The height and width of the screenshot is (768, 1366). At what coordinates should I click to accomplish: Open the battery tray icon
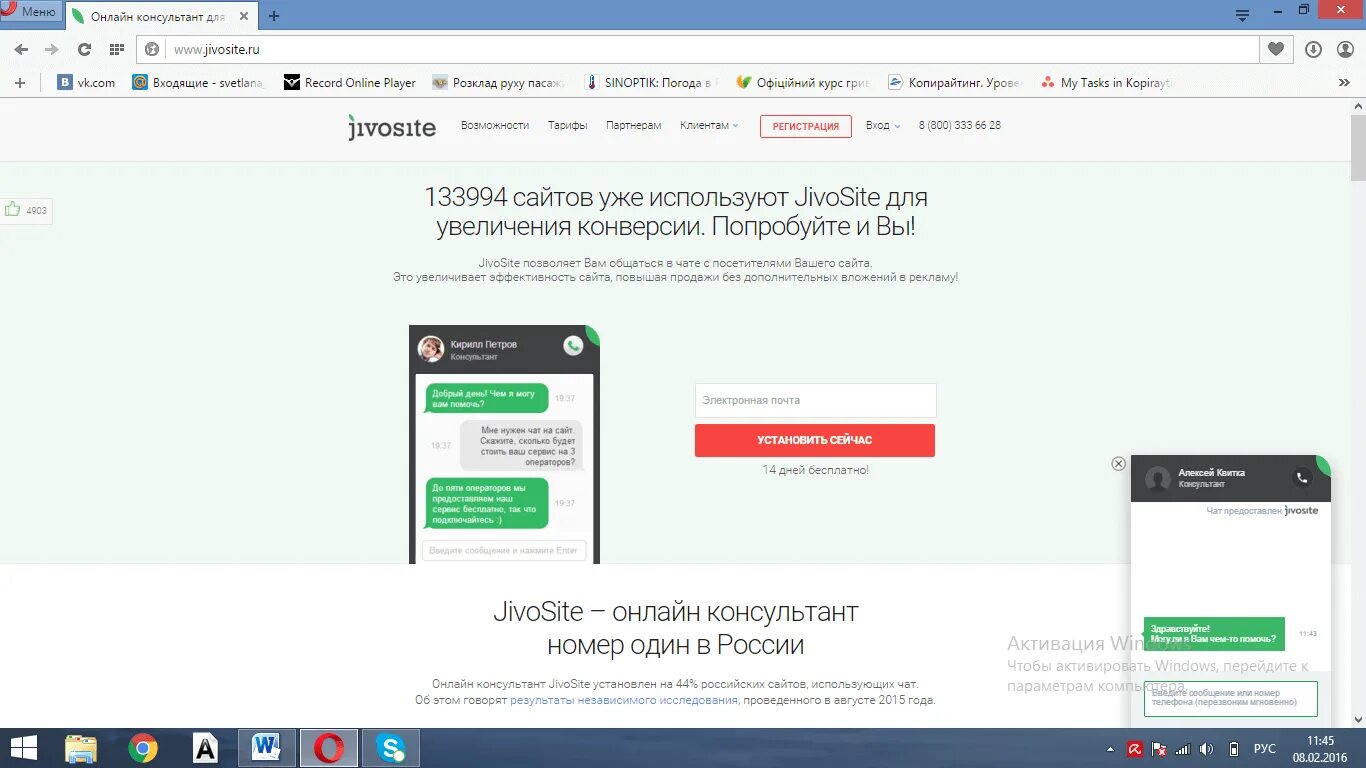[x=1233, y=748]
